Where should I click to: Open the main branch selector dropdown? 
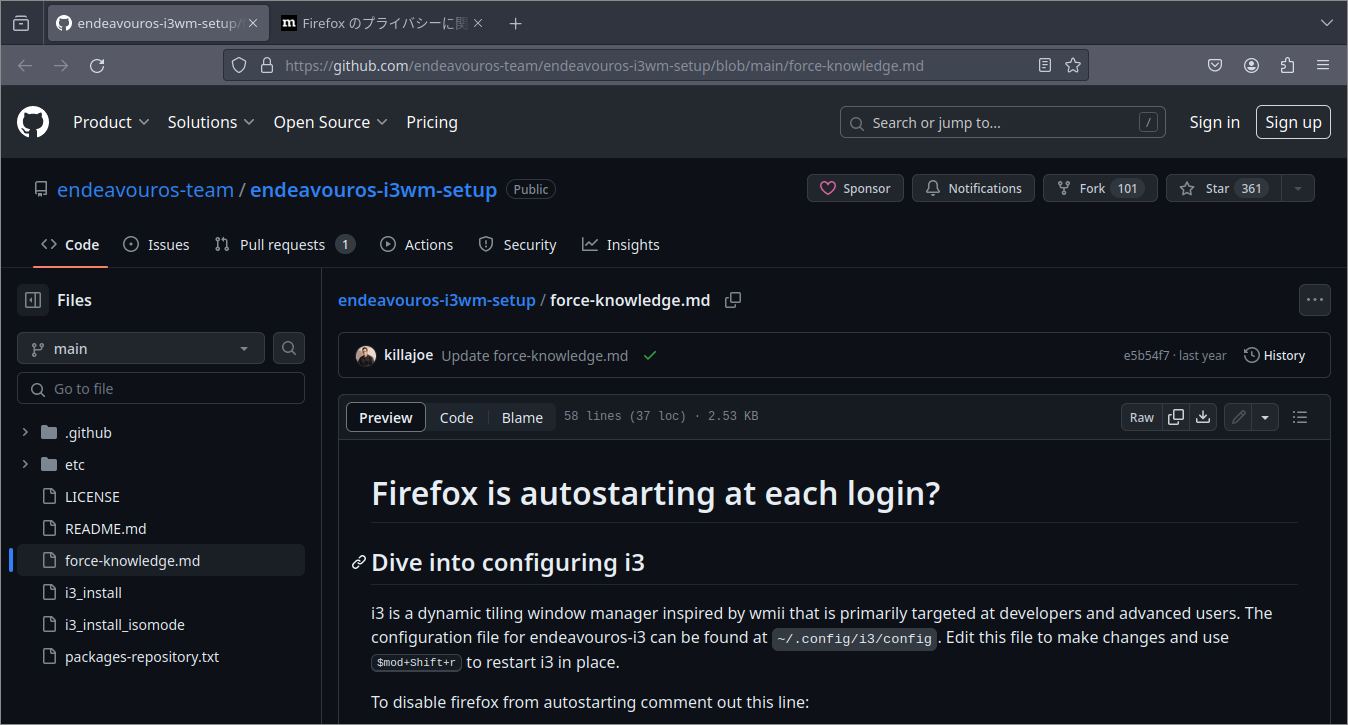tap(141, 348)
